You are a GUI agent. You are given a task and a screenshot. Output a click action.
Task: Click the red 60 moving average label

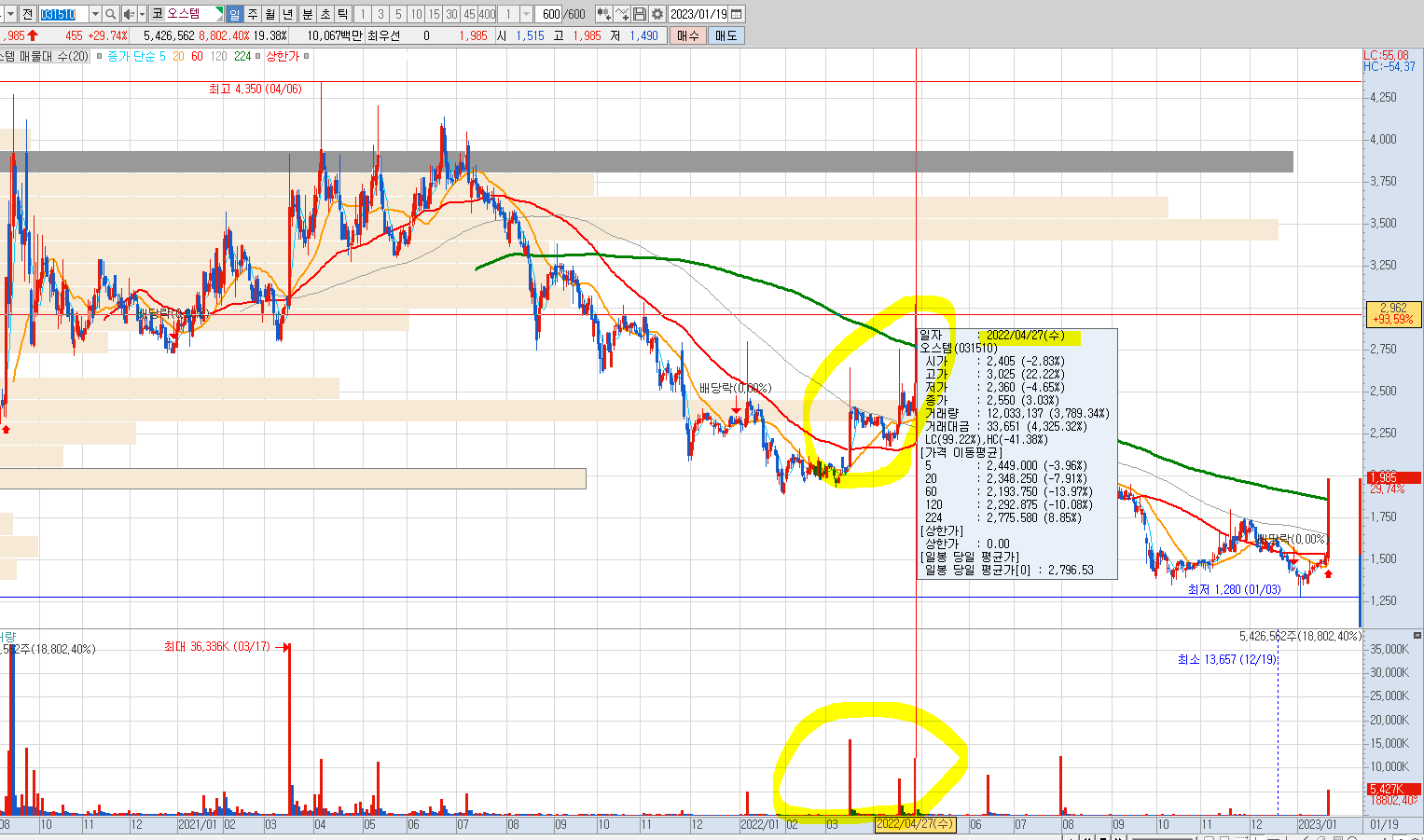click(197, 56)
